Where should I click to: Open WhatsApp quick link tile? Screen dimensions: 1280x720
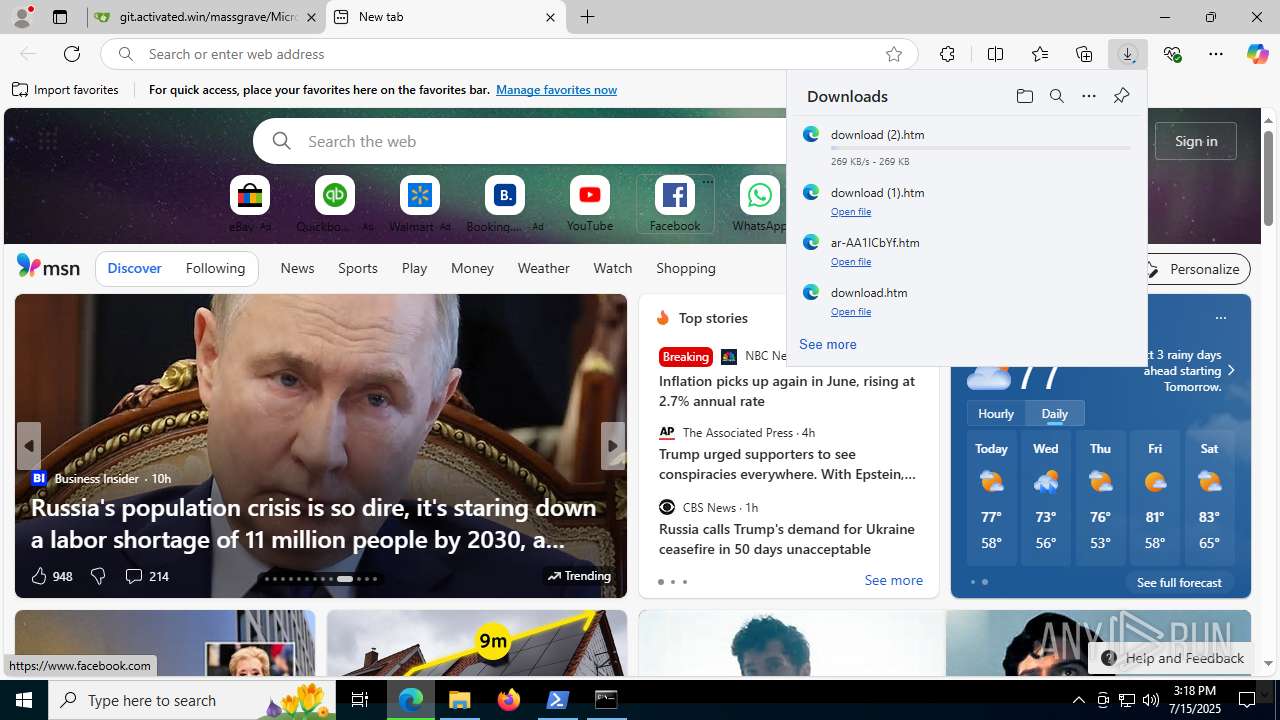coord(759,204)
